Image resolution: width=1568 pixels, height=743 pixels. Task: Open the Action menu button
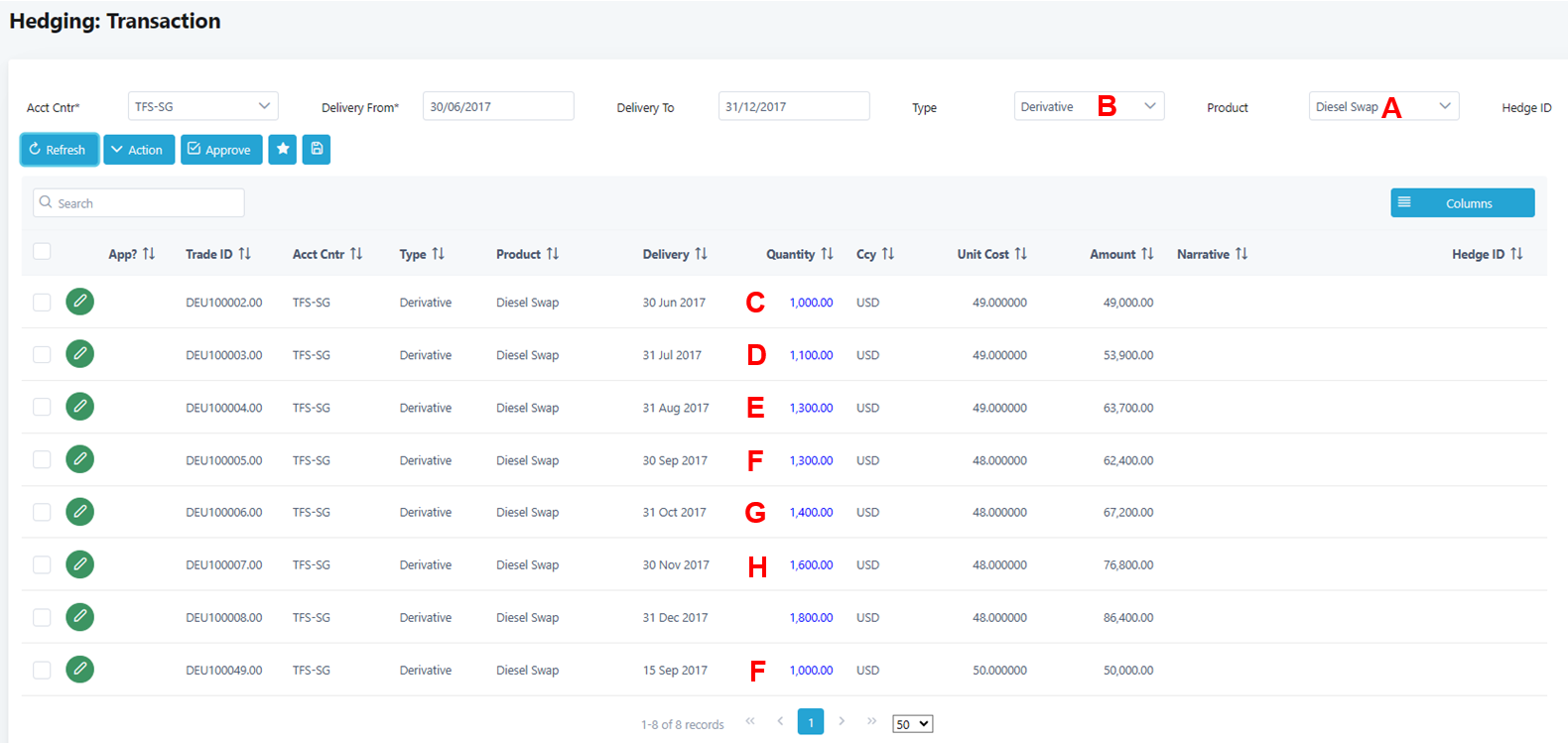(x=139, y=150)
